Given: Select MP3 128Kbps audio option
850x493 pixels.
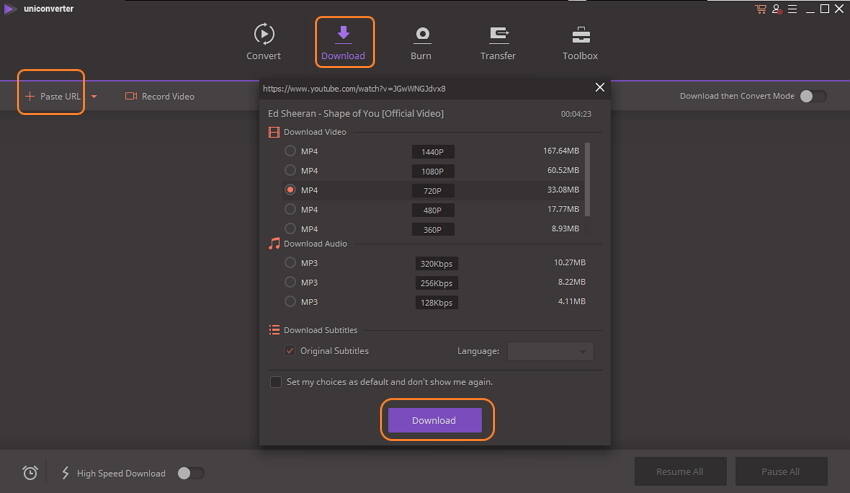Looking at the screenshot, I should tap(290, 302).
